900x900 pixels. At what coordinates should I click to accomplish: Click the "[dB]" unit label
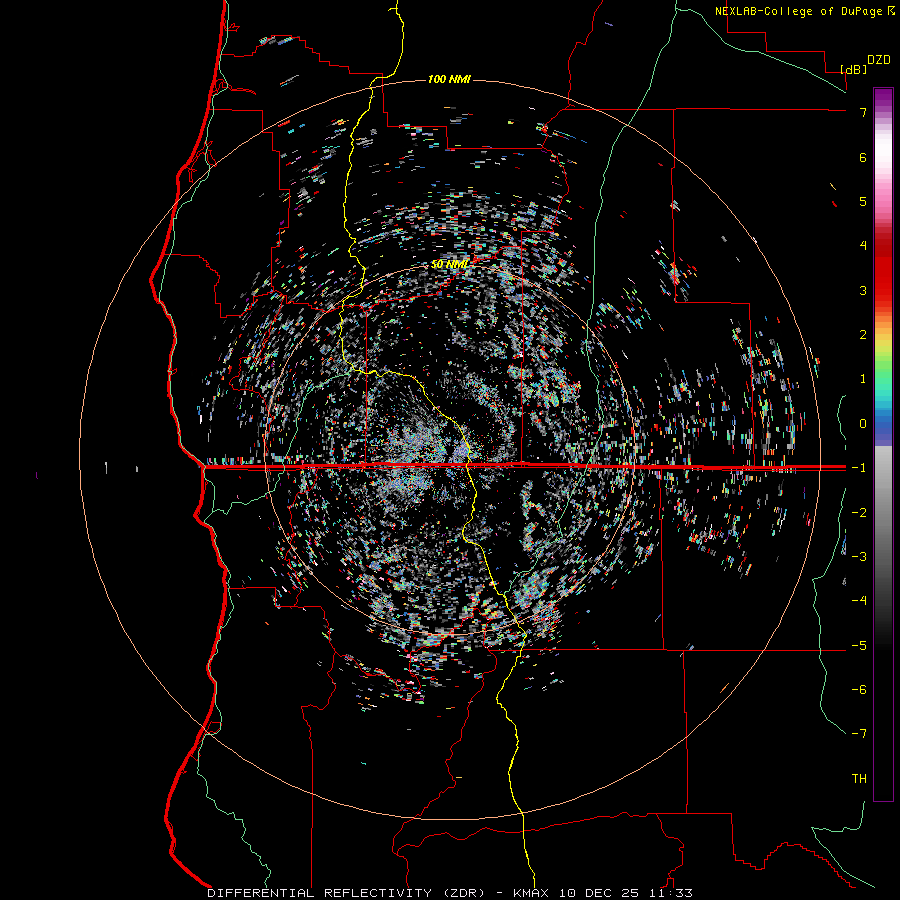854,69
